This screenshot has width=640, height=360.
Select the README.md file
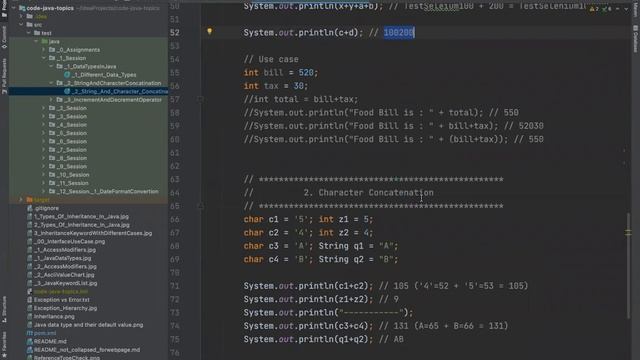(47, 341)
